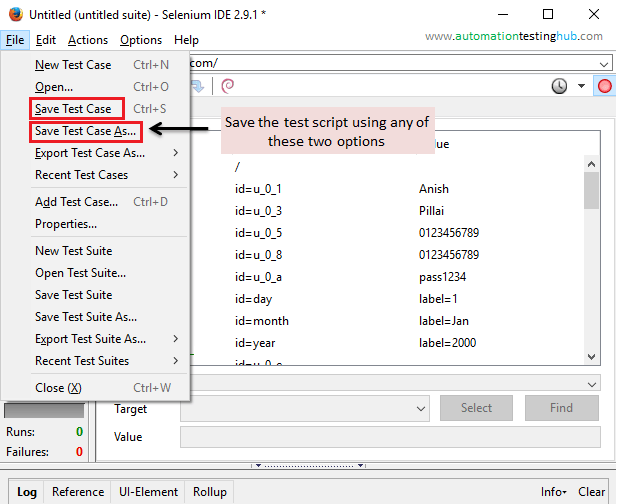Open the Info dropdown in log pane

point(553,492)
